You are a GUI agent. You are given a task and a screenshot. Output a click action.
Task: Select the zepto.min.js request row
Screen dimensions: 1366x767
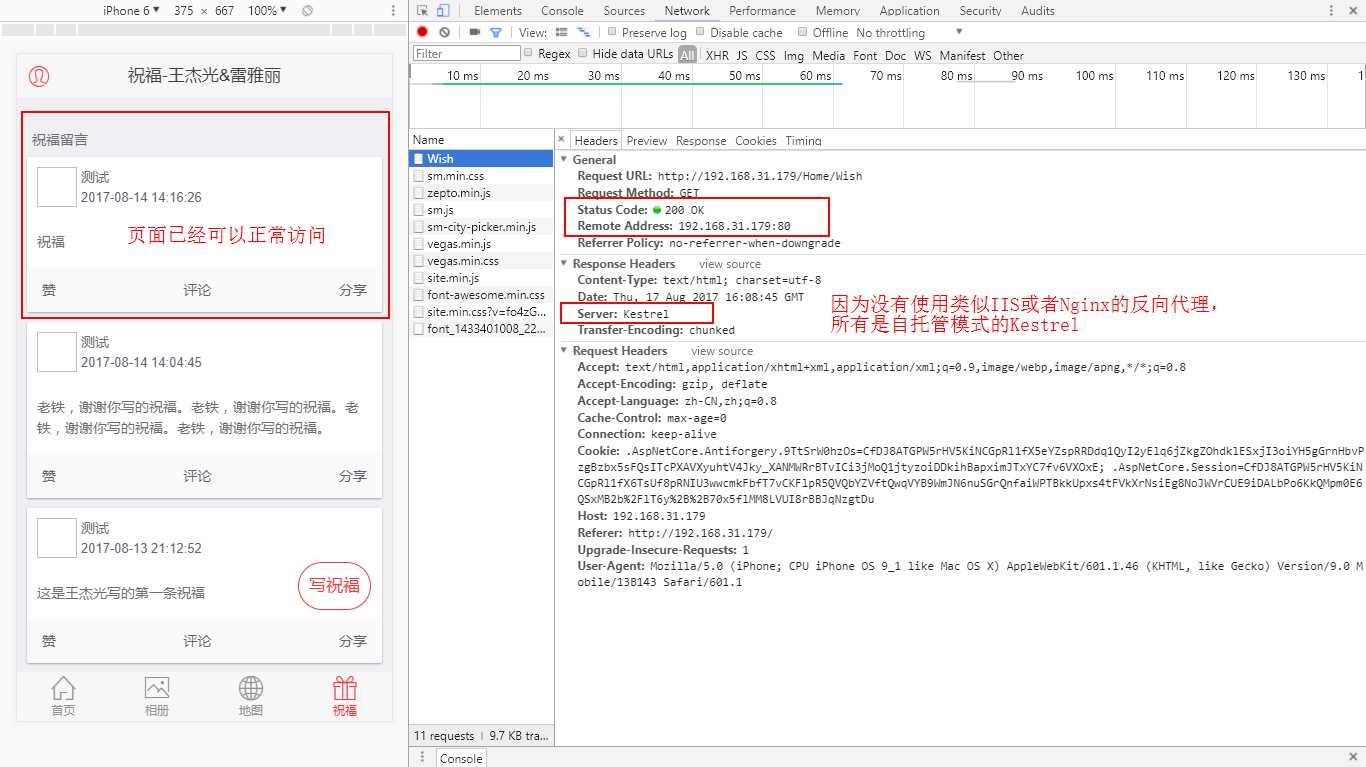pyautogui.click(x=481, y=193)
